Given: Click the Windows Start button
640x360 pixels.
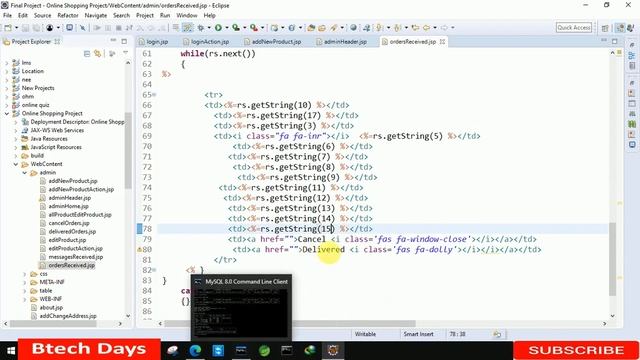Looking at the screenshot, I should click(x=11, y=351).
